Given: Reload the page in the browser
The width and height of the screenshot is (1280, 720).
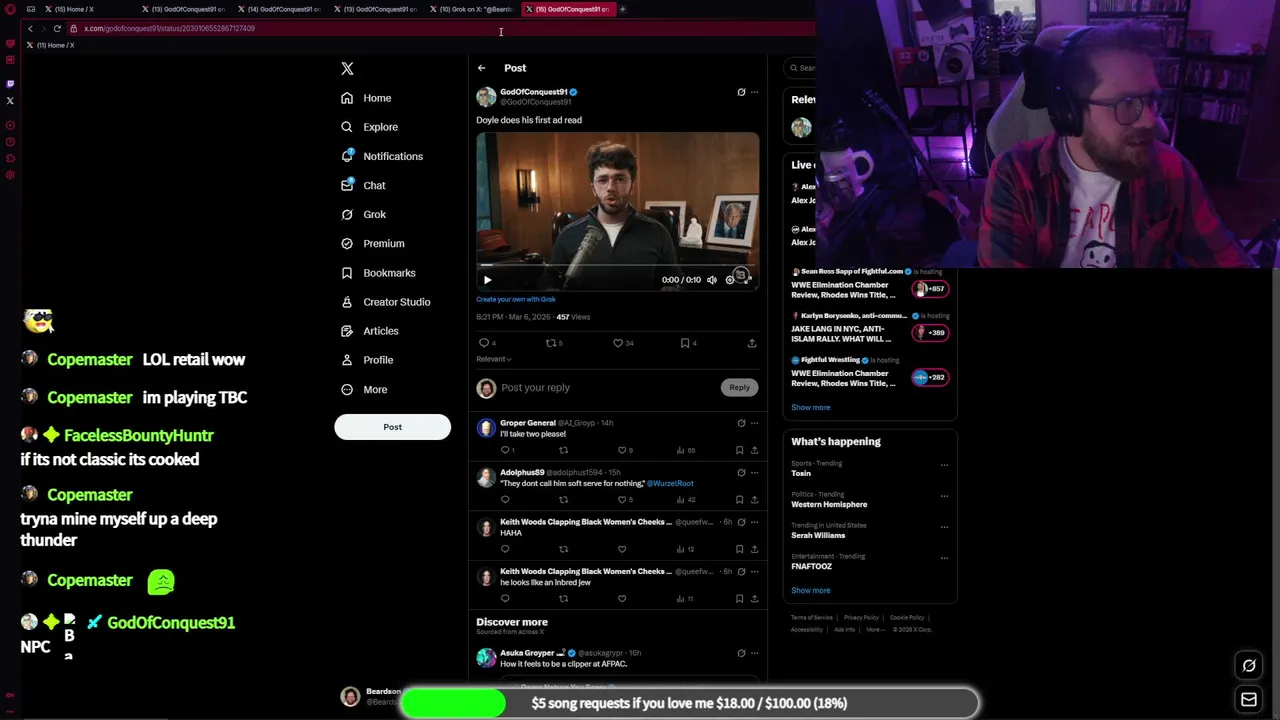Looking at the screenshot, I should pyautogui.click(x=57, y=28).
